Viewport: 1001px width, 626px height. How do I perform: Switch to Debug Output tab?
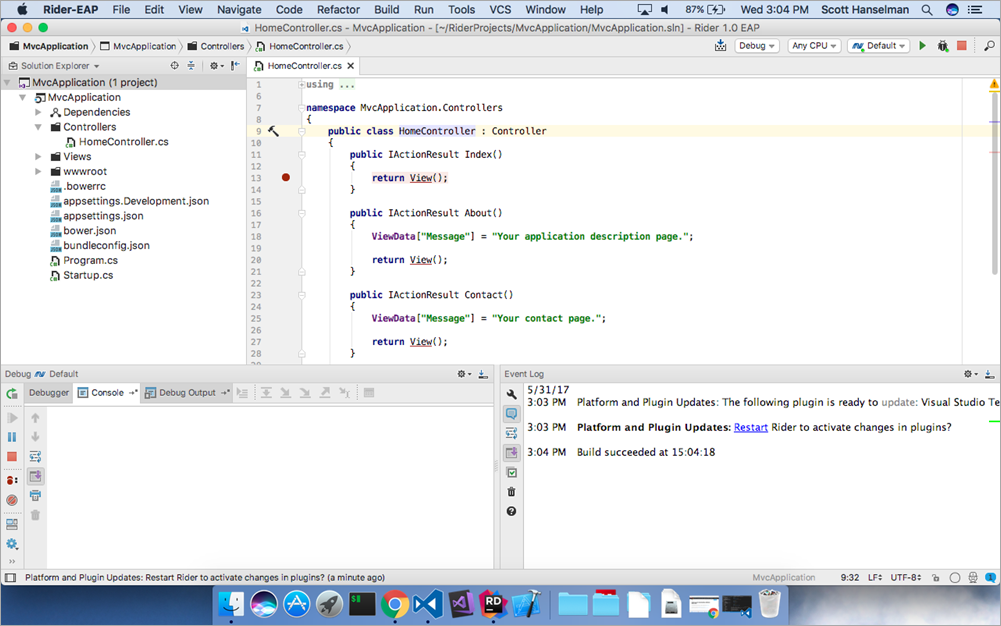186,392
